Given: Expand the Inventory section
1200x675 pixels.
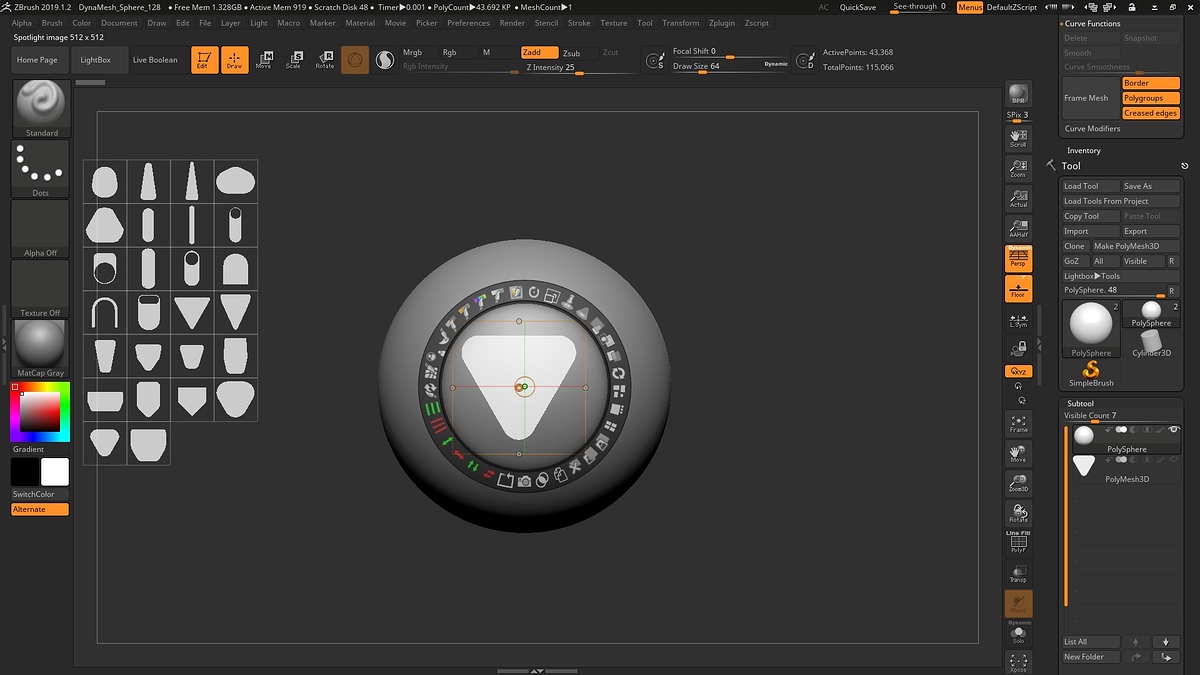Looking at the screenshot, I should coord(1084,151).
